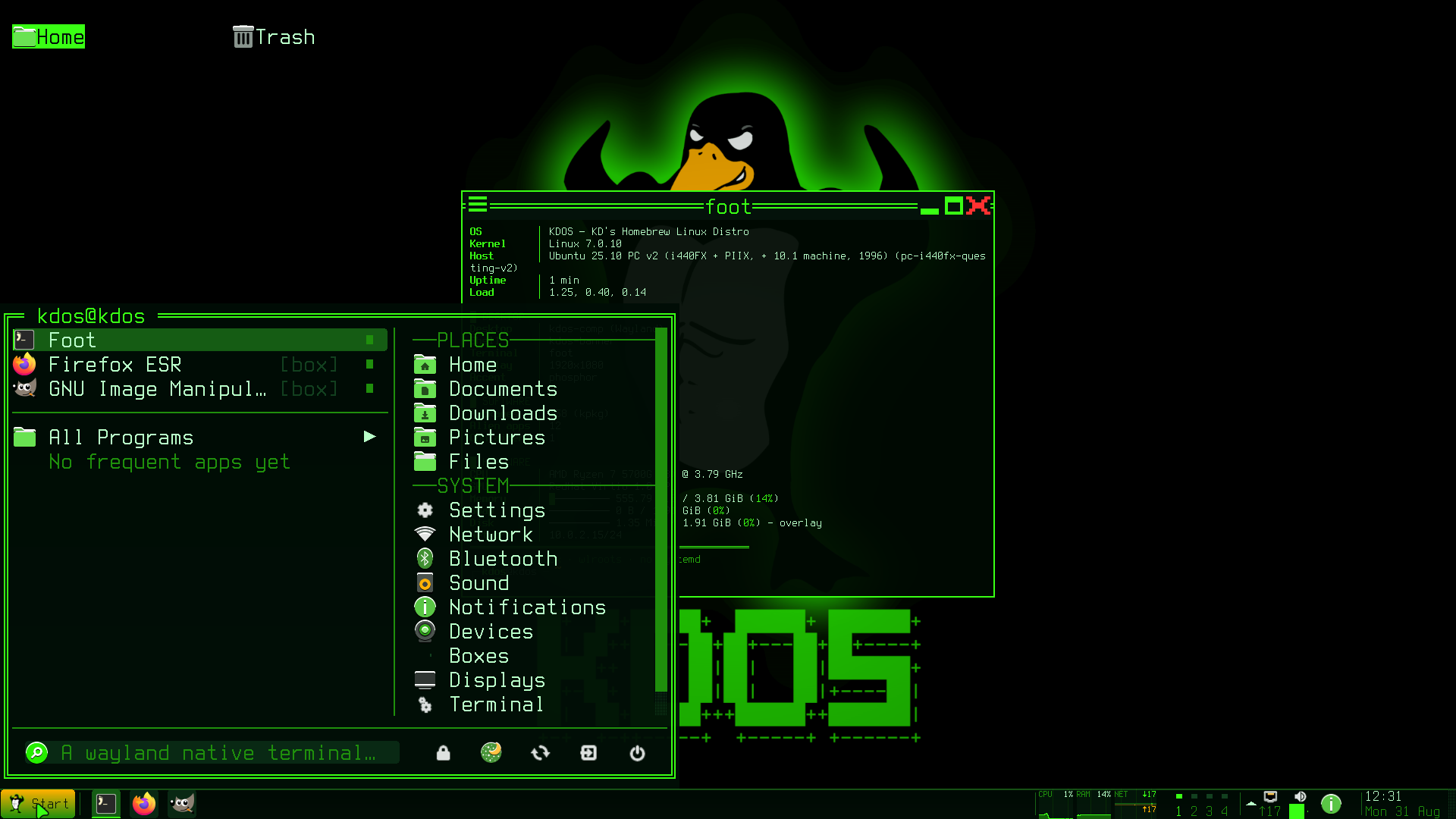Switch to workspace 4
The height and width of the screenshot is (819, 1456).
(x=1224, y=805)
